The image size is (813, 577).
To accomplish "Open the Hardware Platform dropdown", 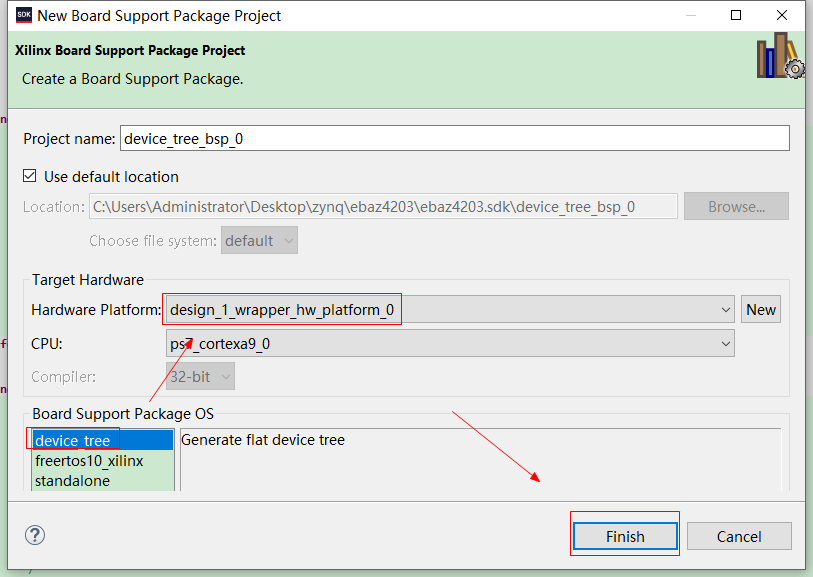I will tap(726, 309).
